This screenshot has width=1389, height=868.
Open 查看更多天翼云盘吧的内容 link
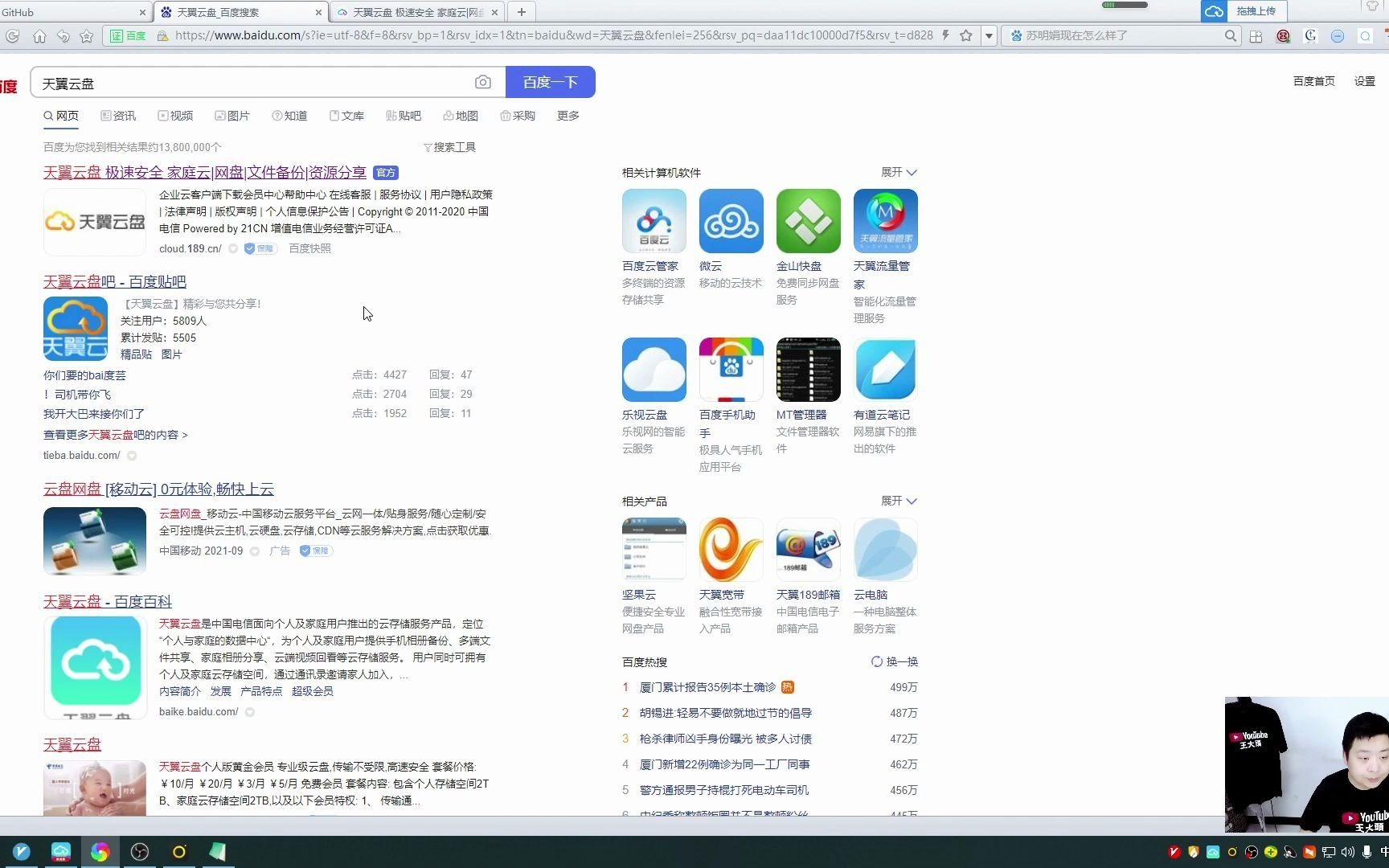click(116, 435)
